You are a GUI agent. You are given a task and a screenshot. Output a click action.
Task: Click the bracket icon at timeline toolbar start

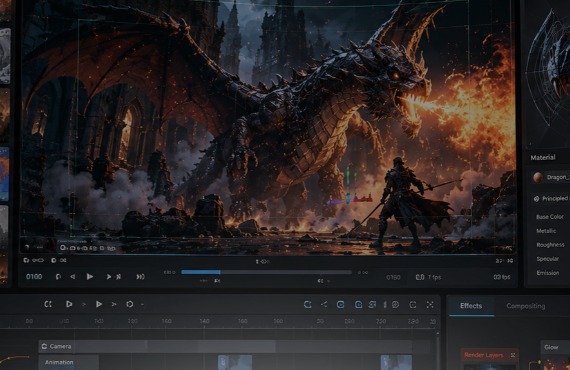click(48, 304)
